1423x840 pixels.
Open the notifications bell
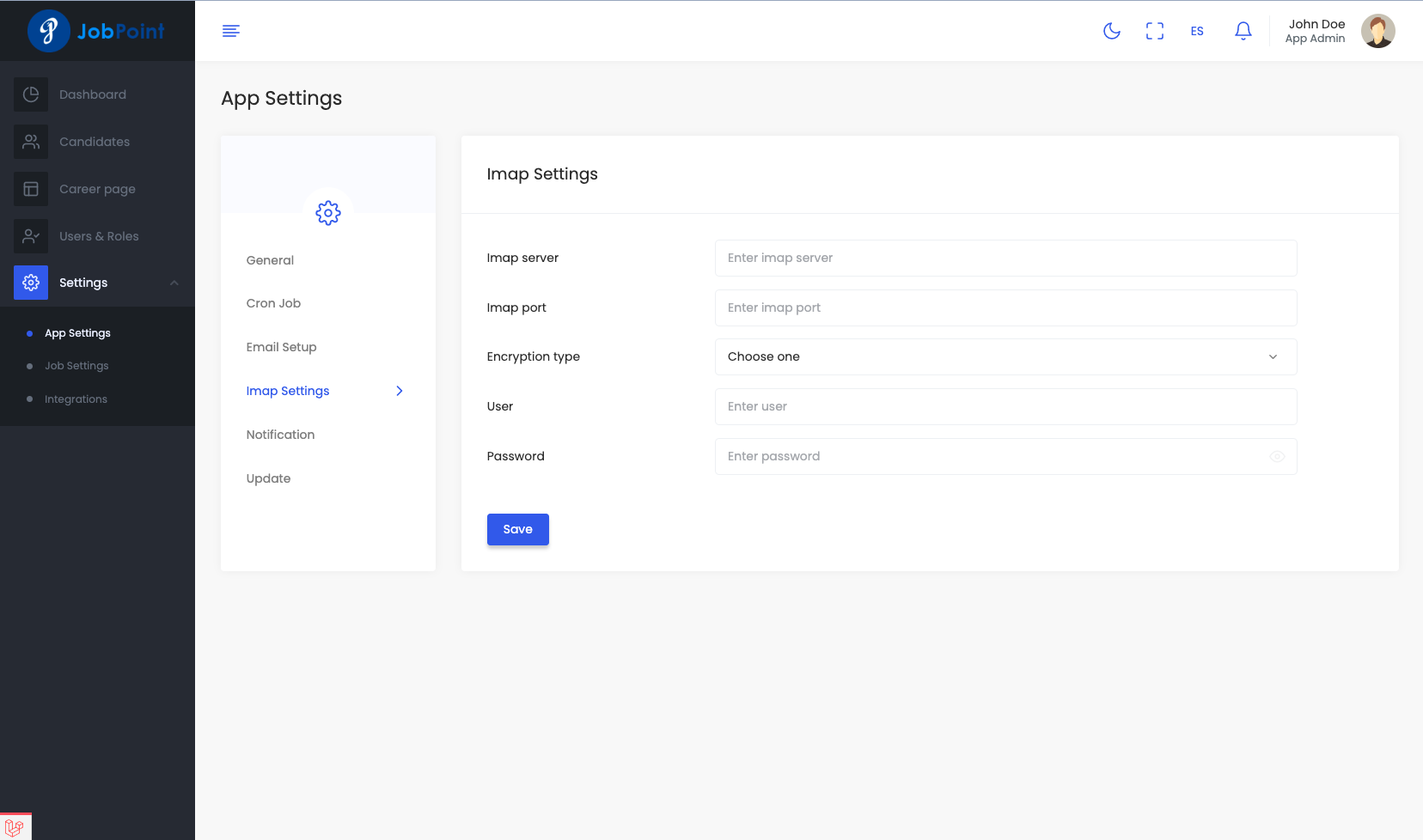[1243, 31]
